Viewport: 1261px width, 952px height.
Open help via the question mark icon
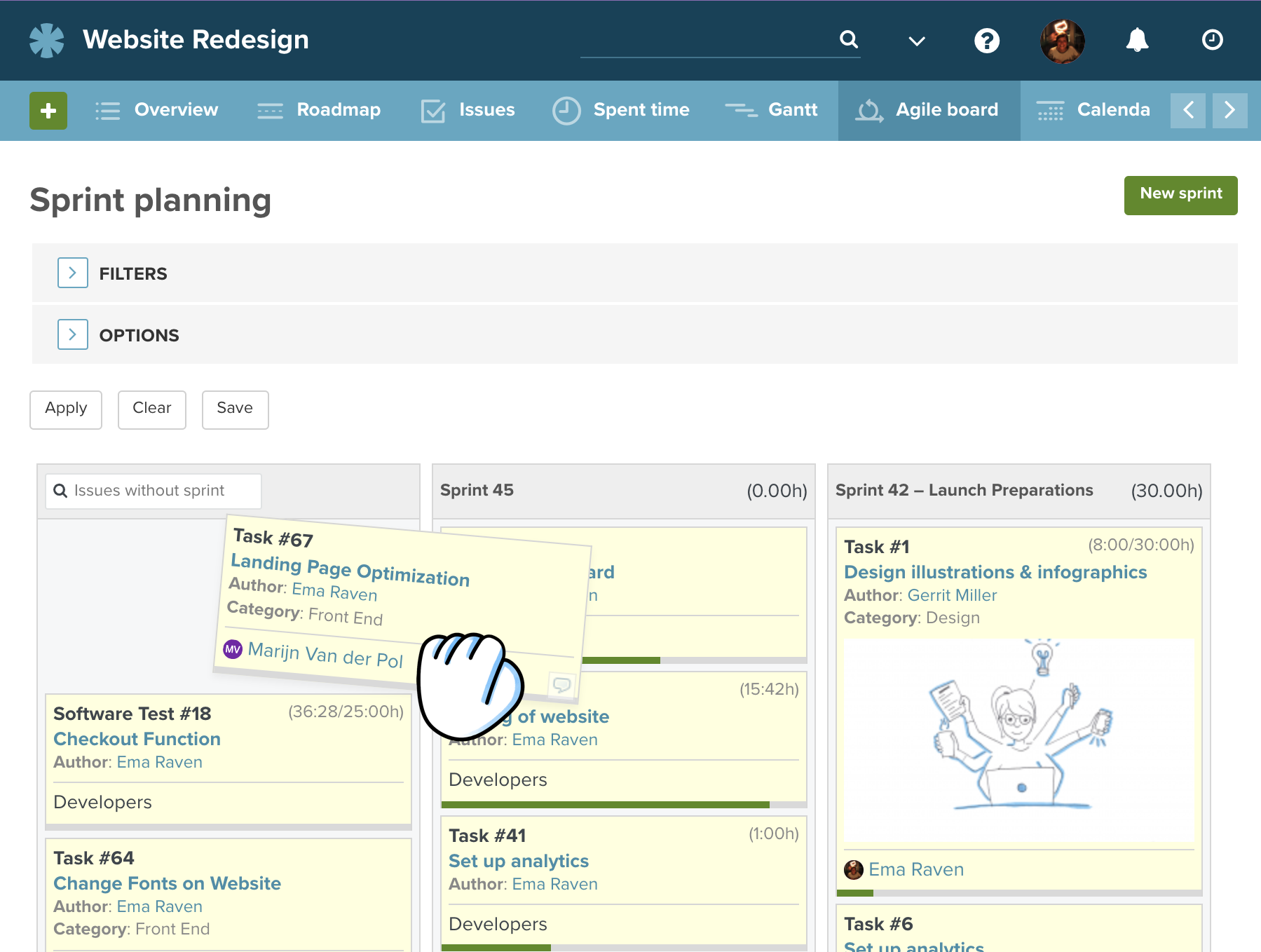click(987, 40)
